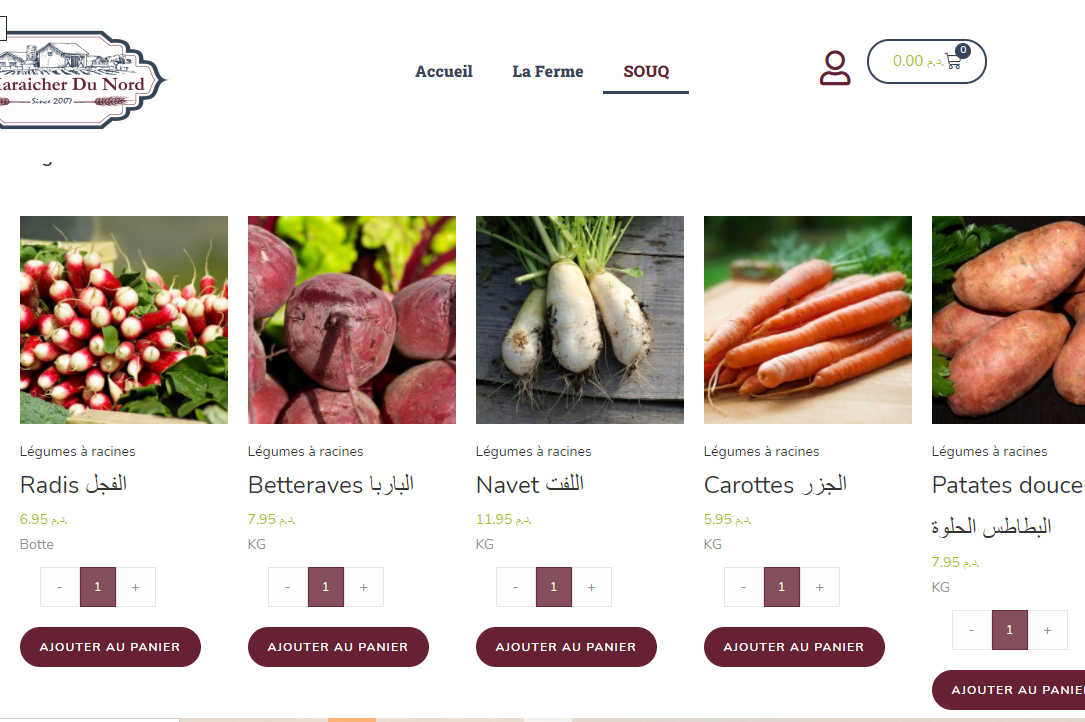Open the radish product thumbnail
Image resolution: width=1085 pixels, height=722 pixels.
(x=124, y=320)
